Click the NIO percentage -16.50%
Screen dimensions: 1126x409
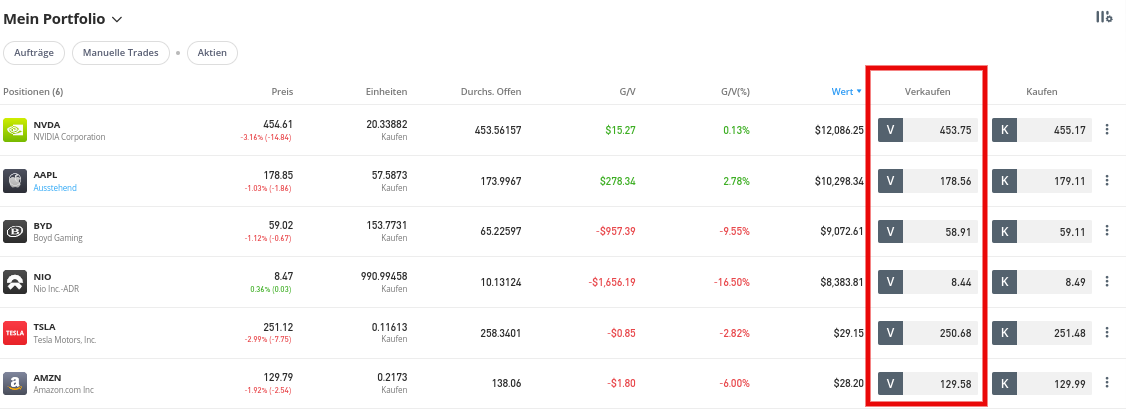(732, 283)
